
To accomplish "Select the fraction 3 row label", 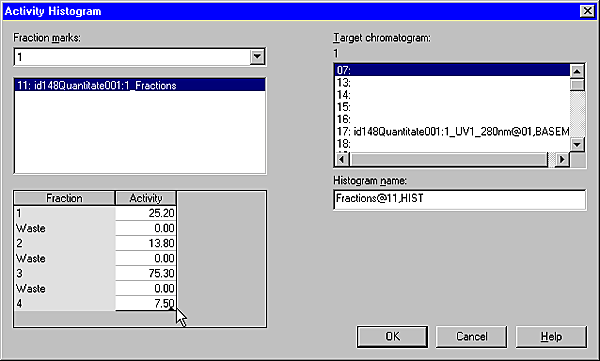I will [65, 273].
